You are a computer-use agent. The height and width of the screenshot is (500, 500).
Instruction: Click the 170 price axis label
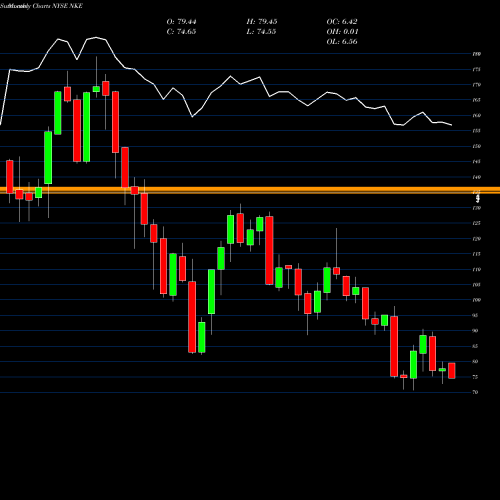pos(477,85)
